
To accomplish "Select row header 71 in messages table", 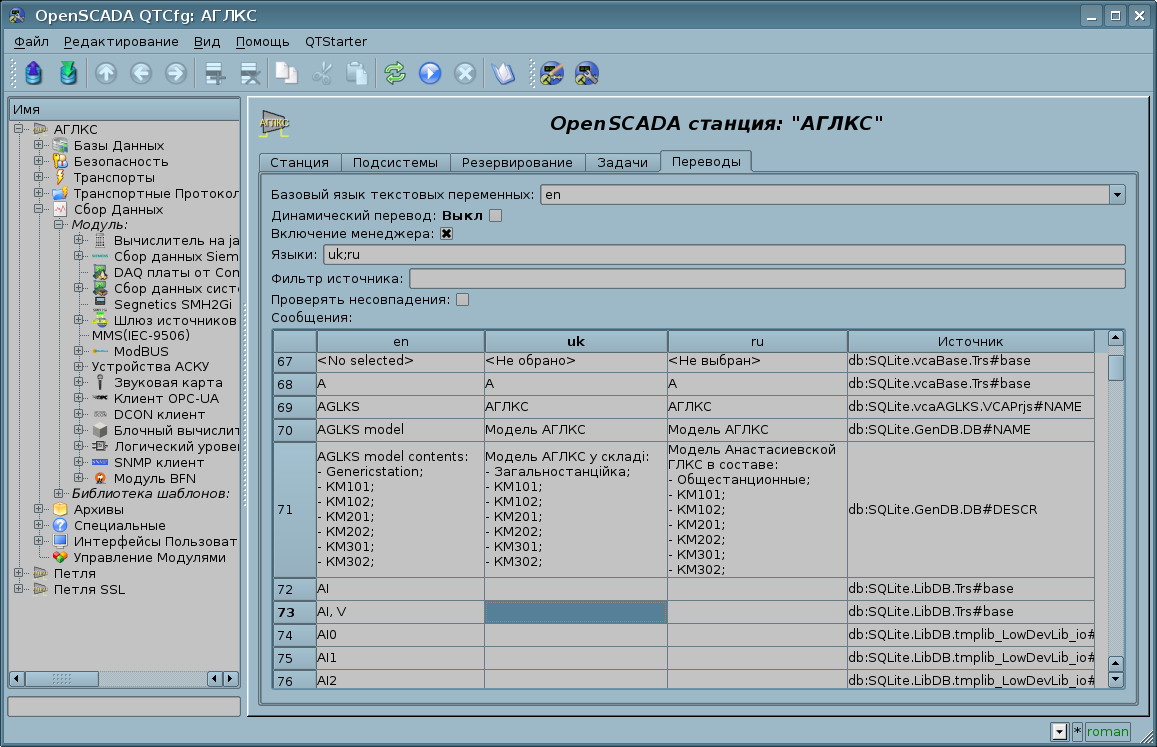I will click(295, 509).
